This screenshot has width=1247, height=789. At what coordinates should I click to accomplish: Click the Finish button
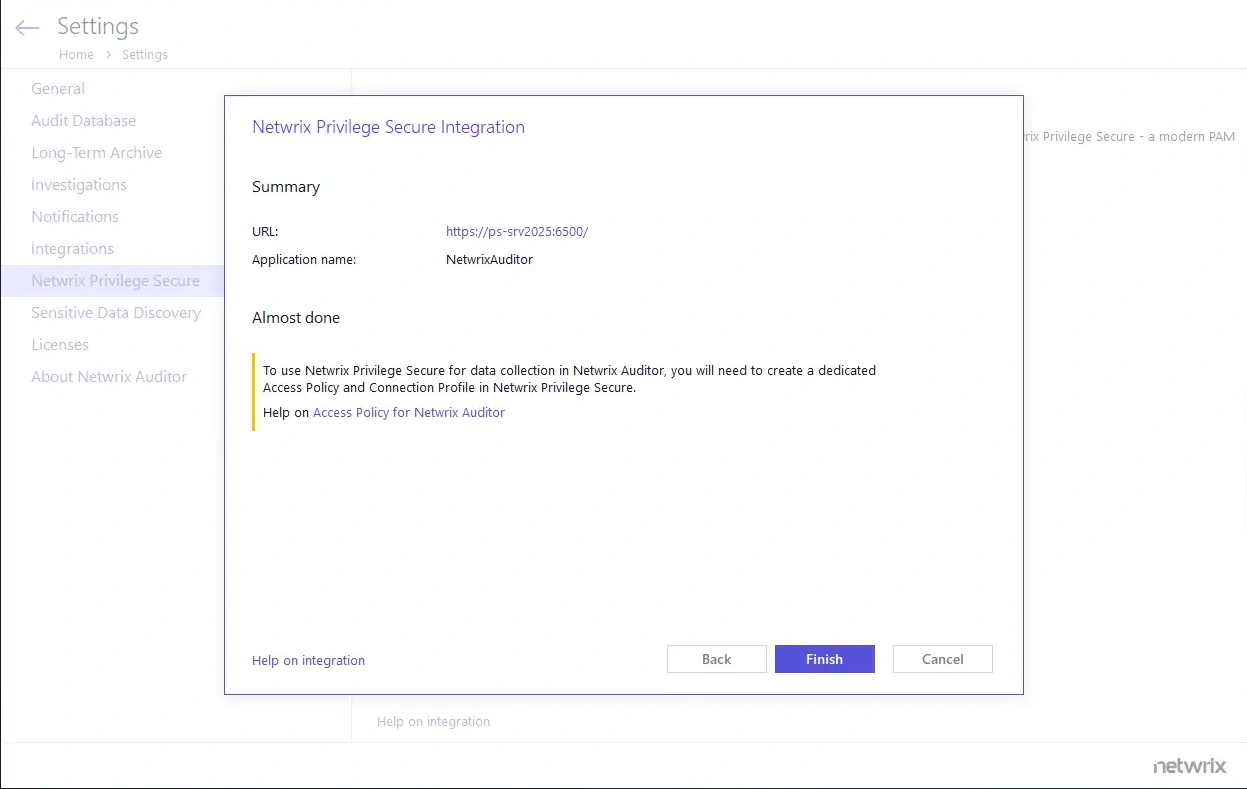pos(824,659)
